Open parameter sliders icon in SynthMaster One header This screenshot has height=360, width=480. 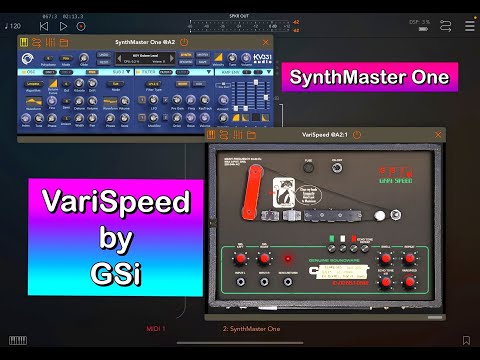(x=50, y=42)
